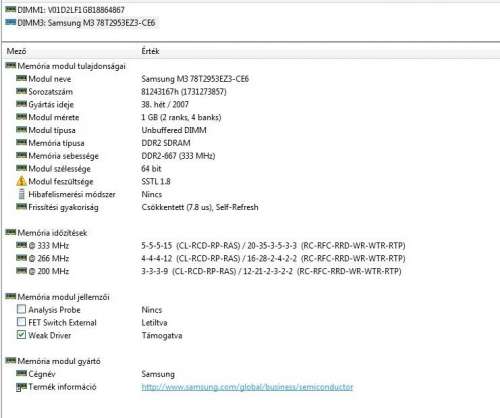Click the @ 266 MHz timing icon
The width and height of the screenshot is (500, 418).
click(x=21, y=258)
